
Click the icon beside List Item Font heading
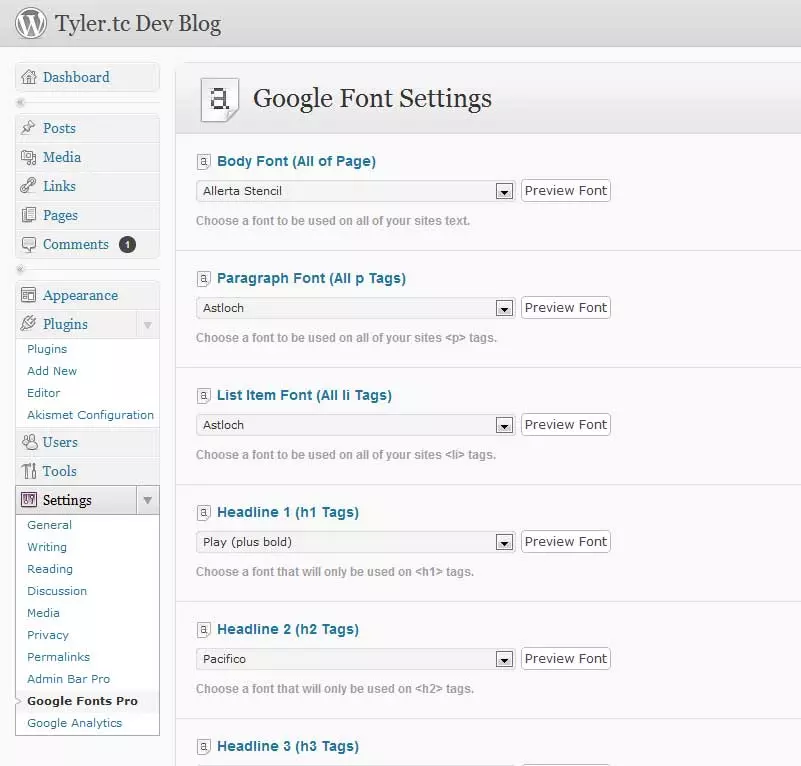coord(203,396)
